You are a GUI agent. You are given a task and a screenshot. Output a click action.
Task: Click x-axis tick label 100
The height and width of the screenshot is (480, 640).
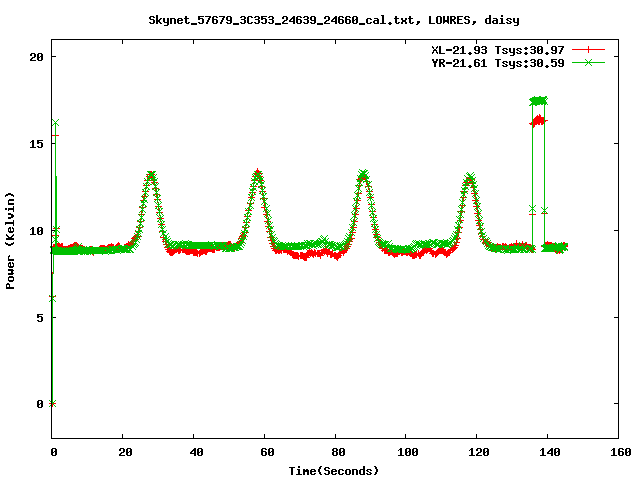[x=407, y=452]
